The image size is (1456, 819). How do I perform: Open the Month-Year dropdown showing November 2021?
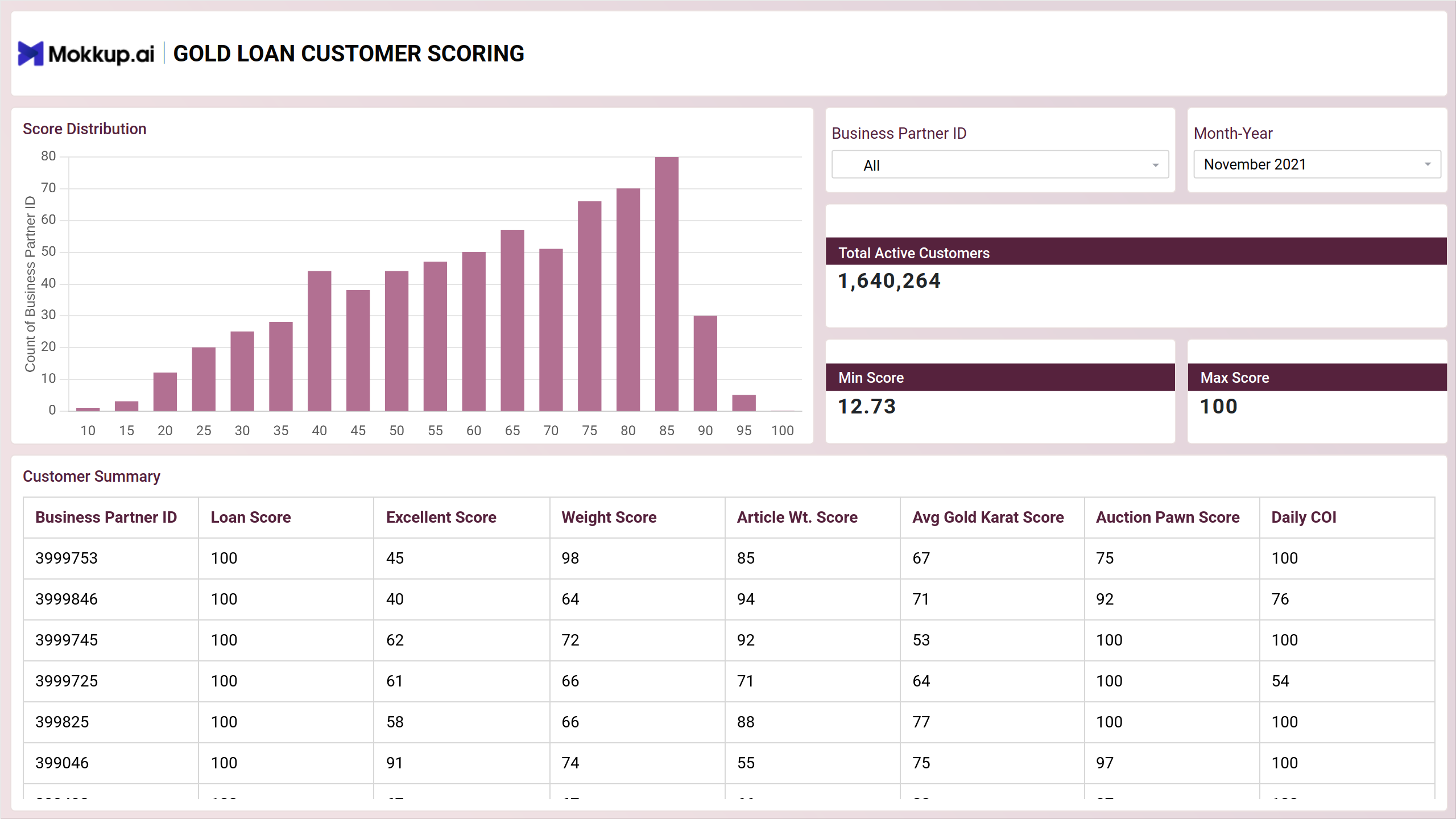point(1317,164)
